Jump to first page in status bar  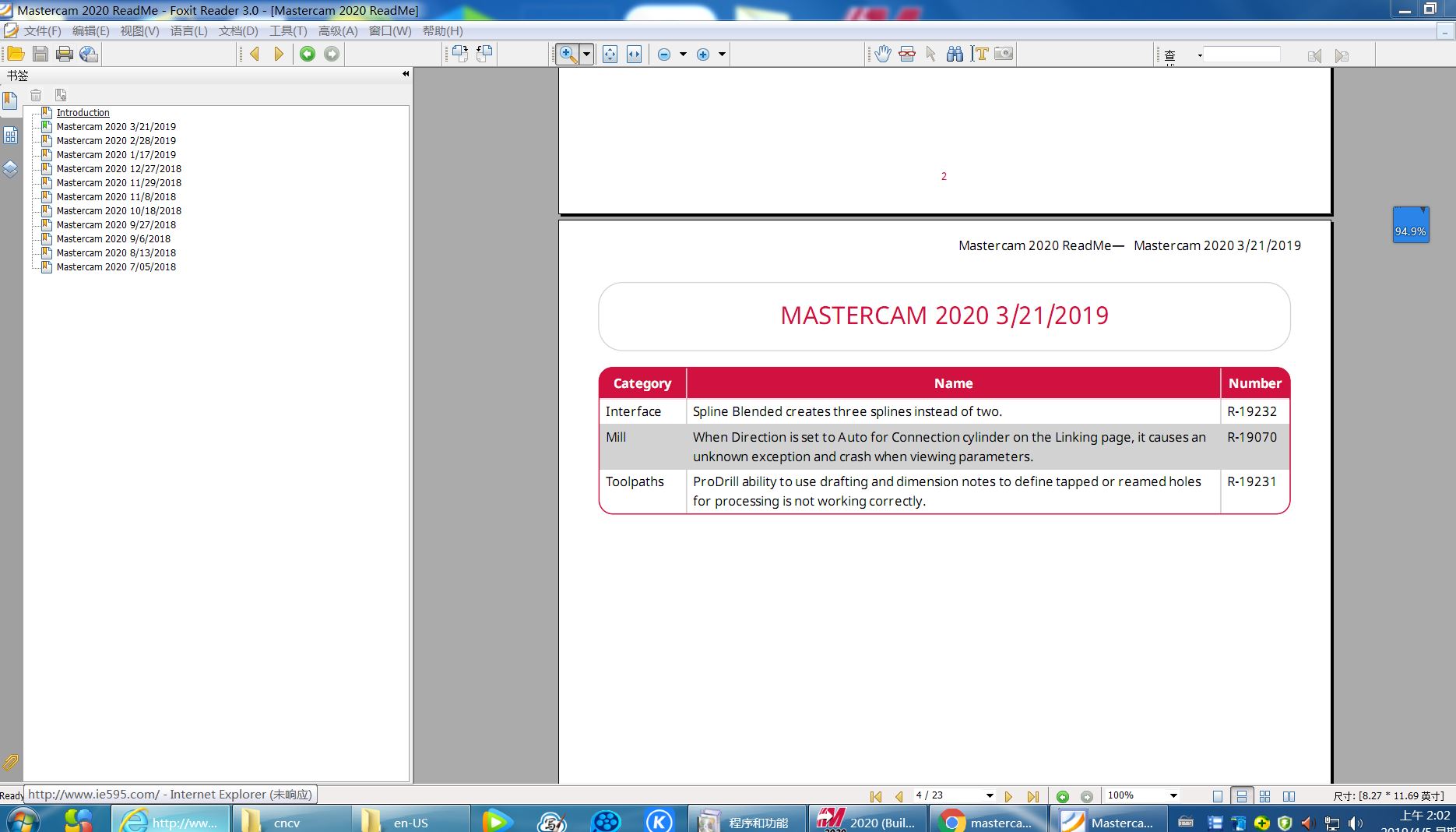coord(876,796)
